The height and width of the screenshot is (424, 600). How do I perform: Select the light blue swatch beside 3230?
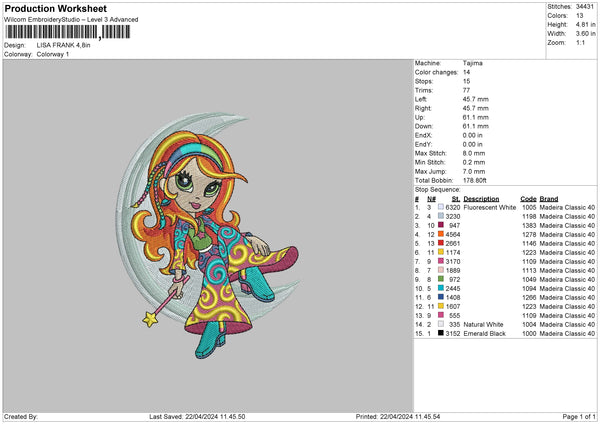coord(441,216)
